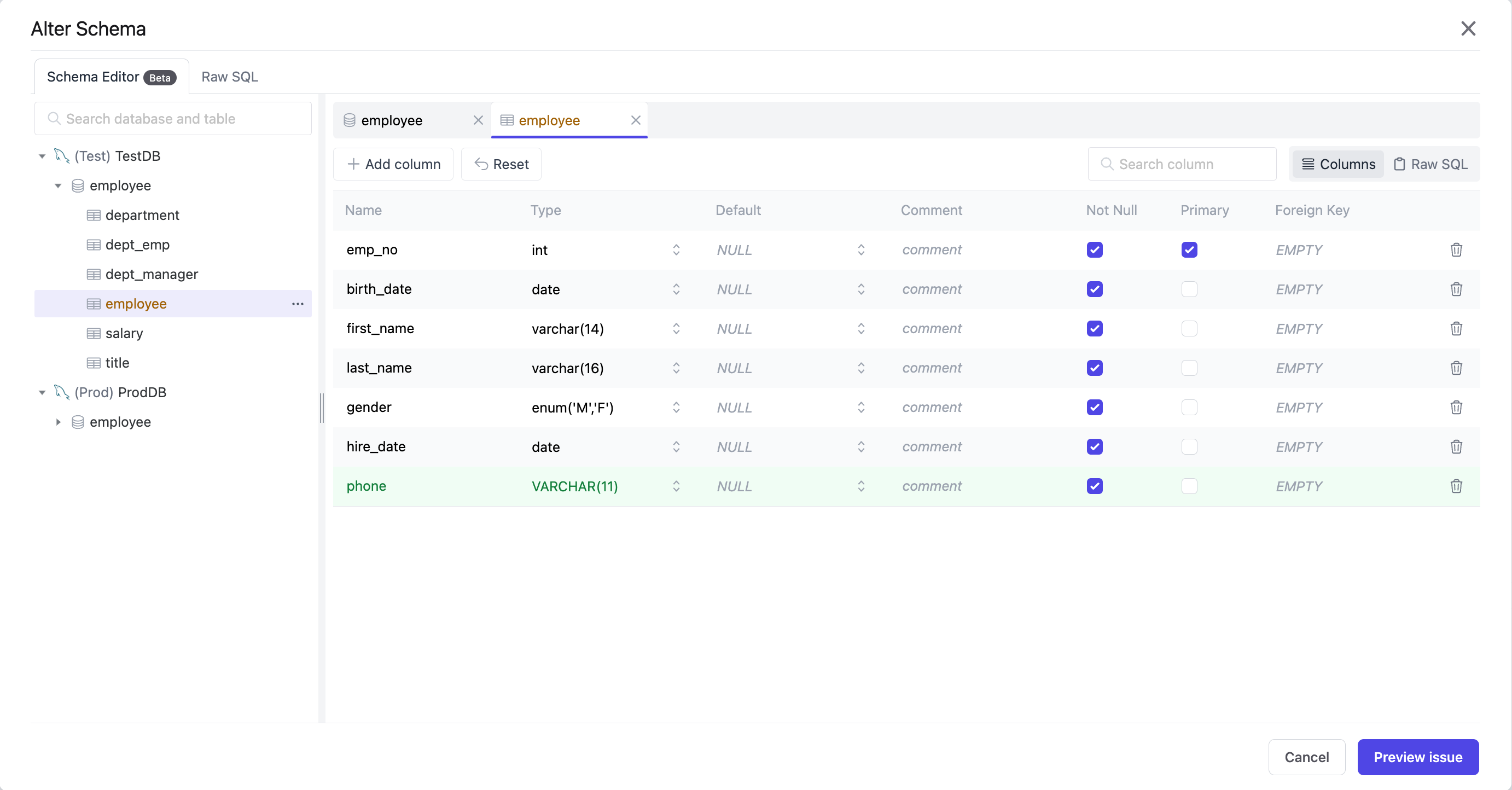
Task: Open the ellipsis menu on employee table
Action: (298, 304)
